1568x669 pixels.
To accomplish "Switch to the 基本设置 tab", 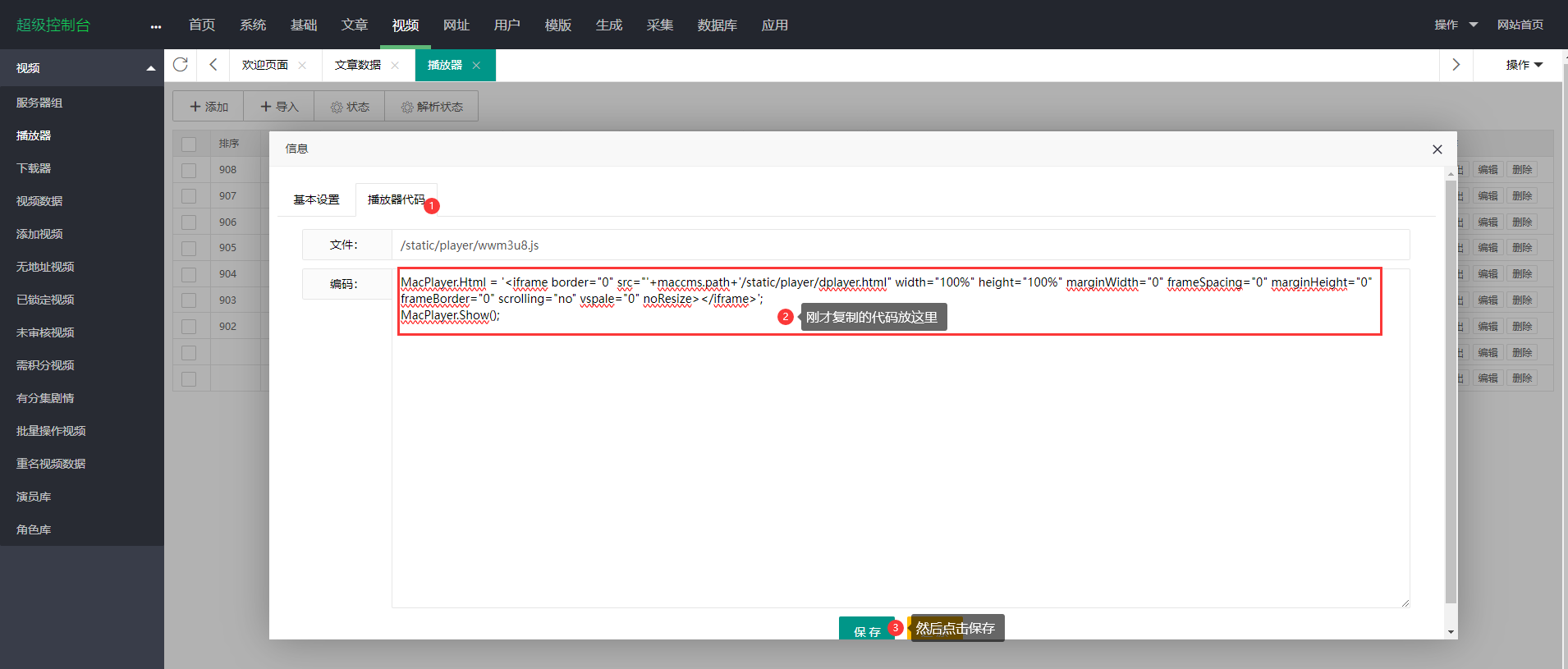I will pos(316,199).
